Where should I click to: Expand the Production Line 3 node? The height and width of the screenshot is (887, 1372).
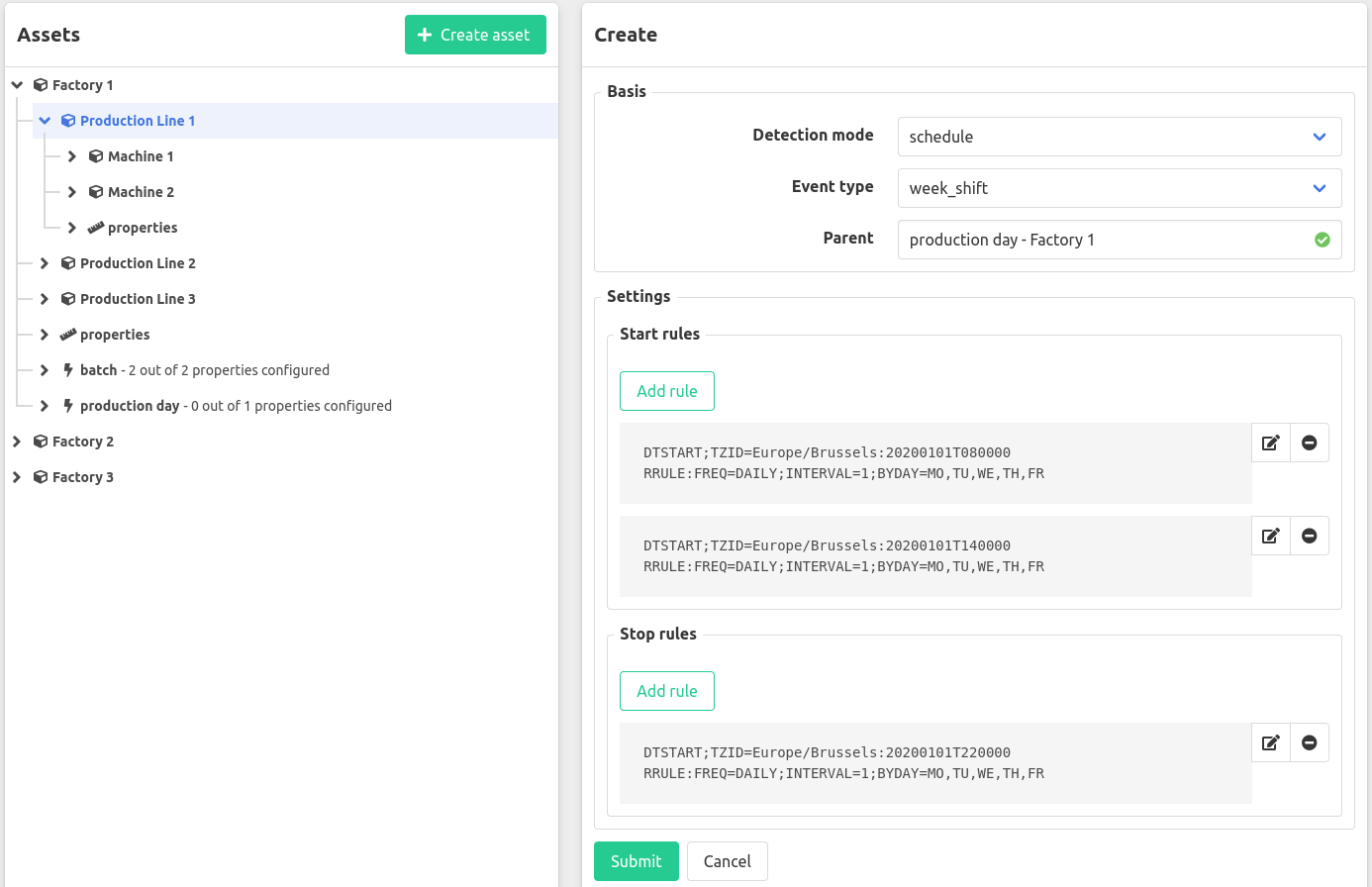click(x=45, y=299)
